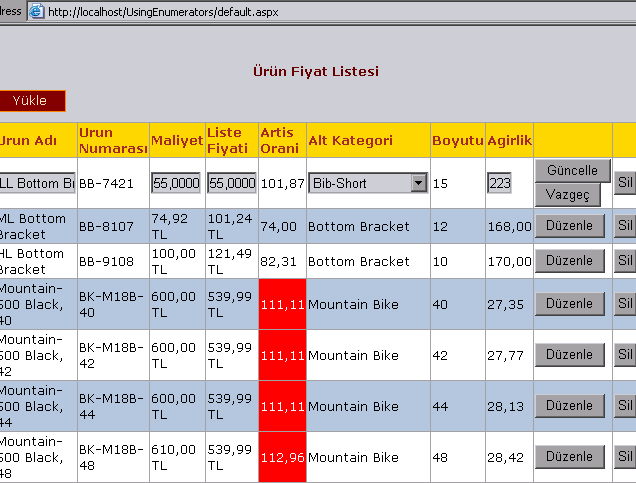Delete the BB-7421 row with Sil
Viewport: 636px width, 483px height.
point(625,183)
